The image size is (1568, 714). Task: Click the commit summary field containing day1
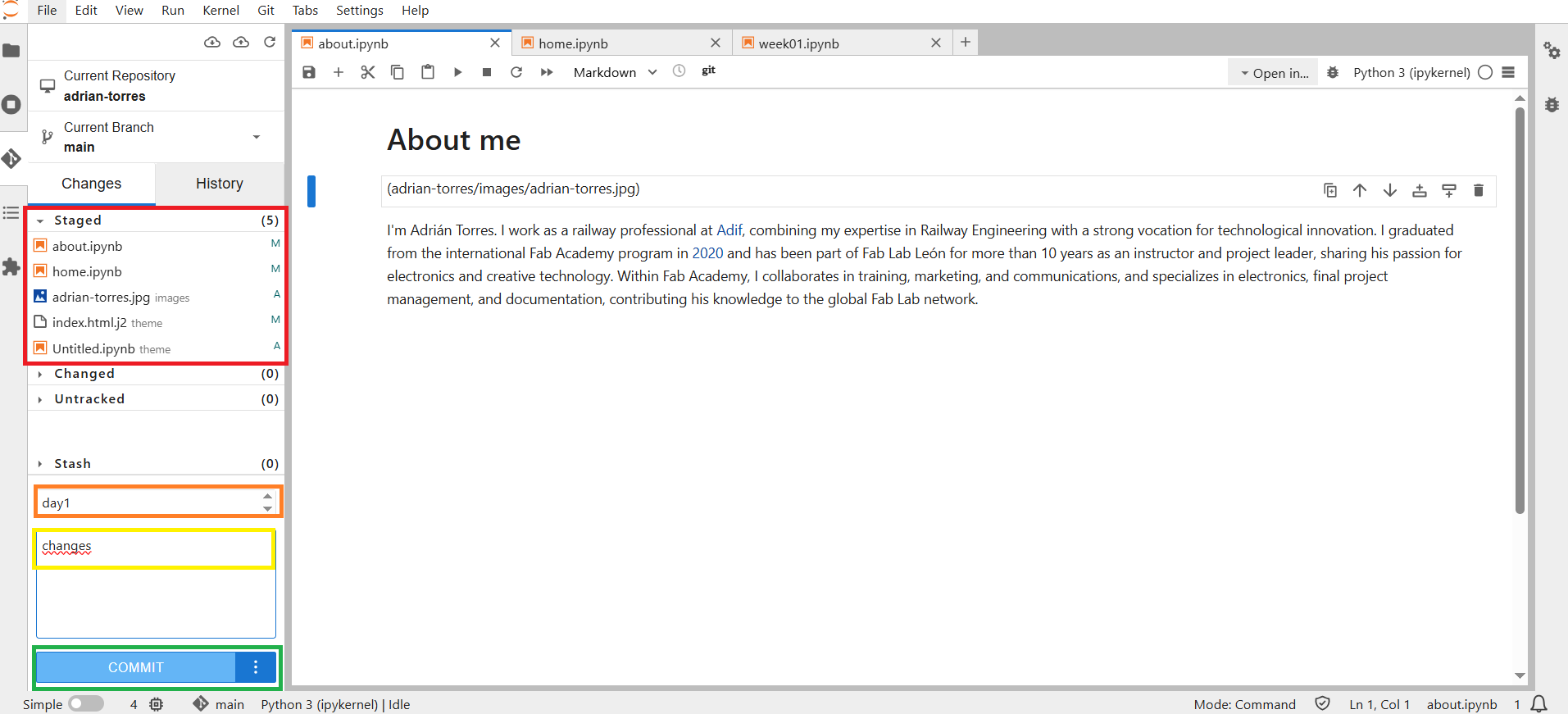click(148, 503)
